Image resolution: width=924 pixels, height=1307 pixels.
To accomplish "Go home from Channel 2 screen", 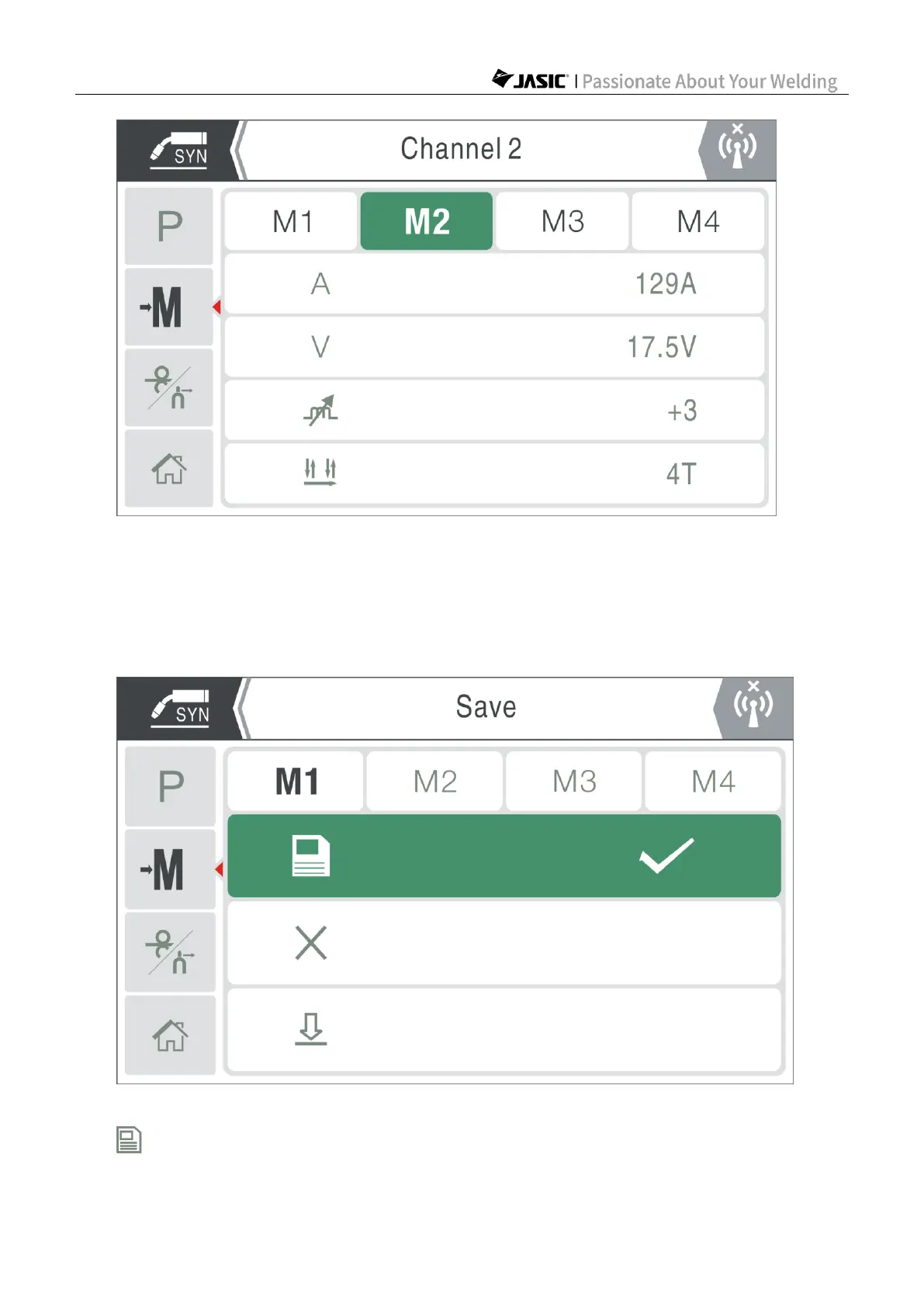I will [x=169, y=469].
